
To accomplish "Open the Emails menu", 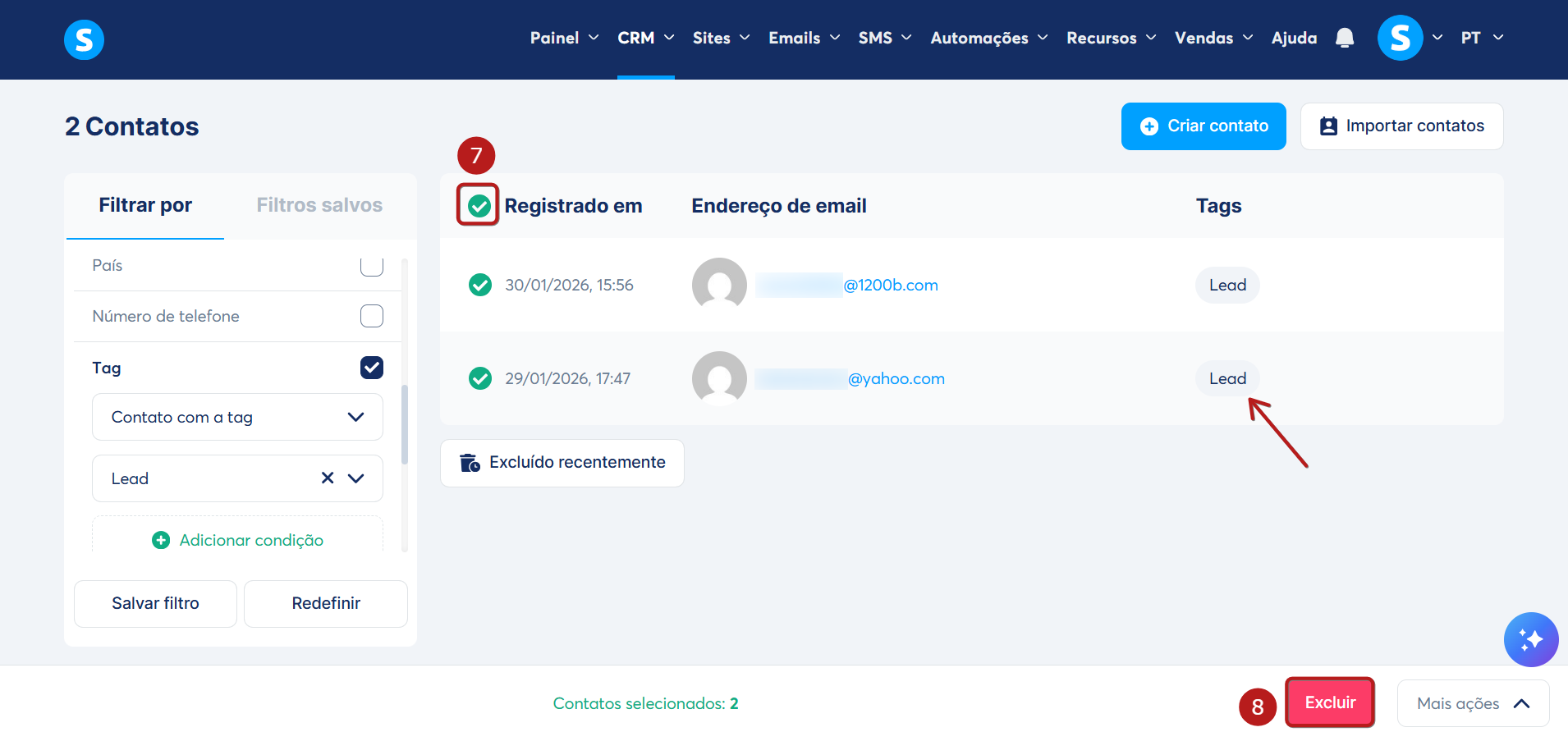I will click(804, 38).
